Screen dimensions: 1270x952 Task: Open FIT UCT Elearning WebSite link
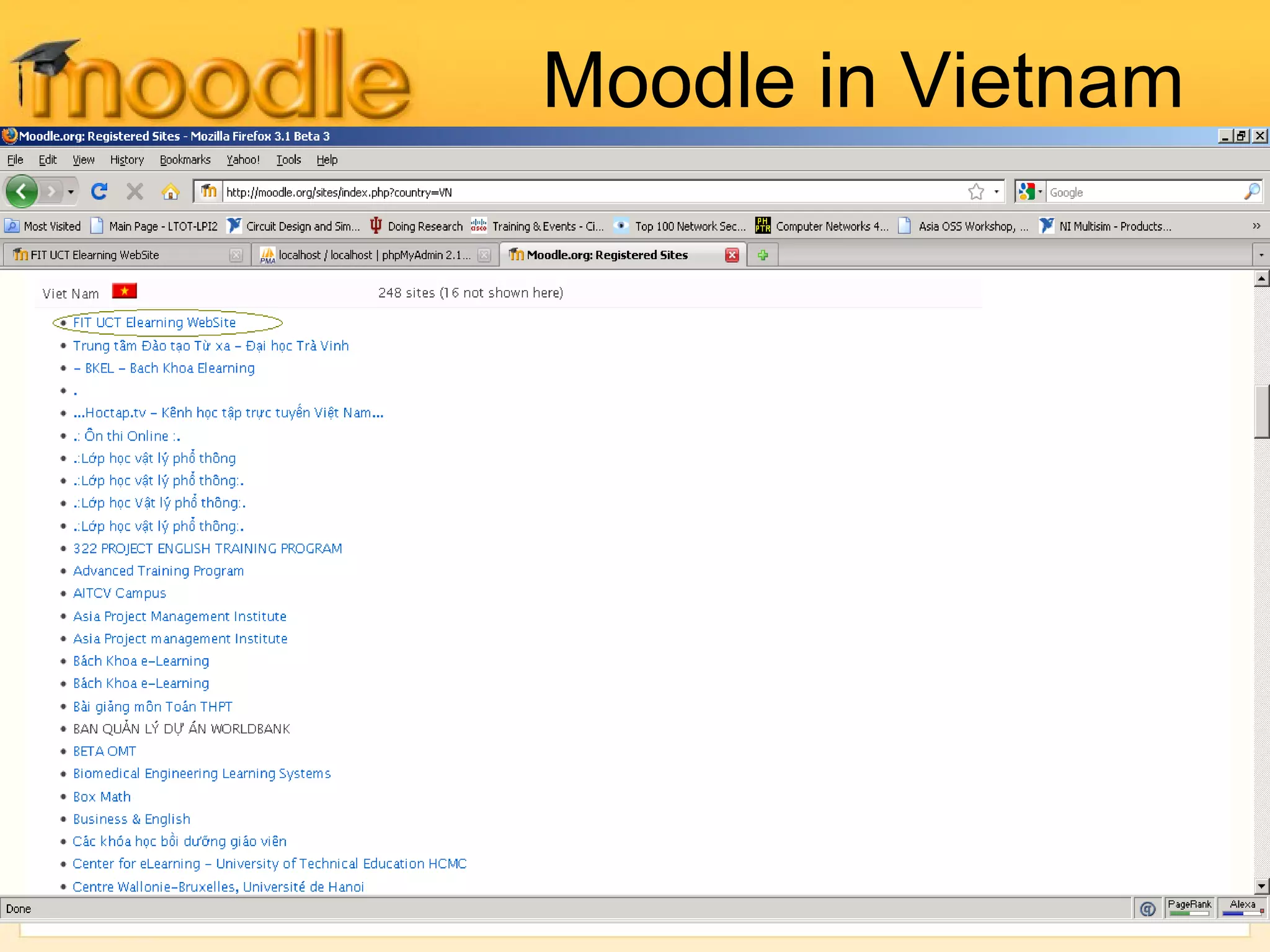coord(154,322)
